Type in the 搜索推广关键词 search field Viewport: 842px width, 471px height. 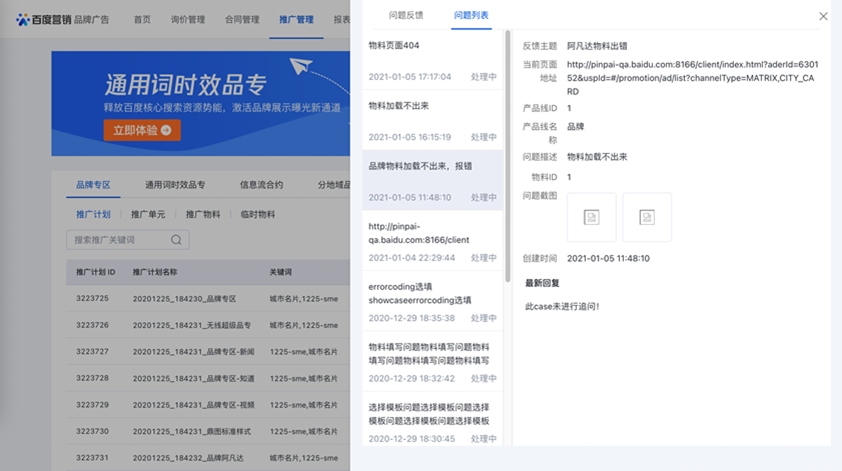(x=115, y=240)
